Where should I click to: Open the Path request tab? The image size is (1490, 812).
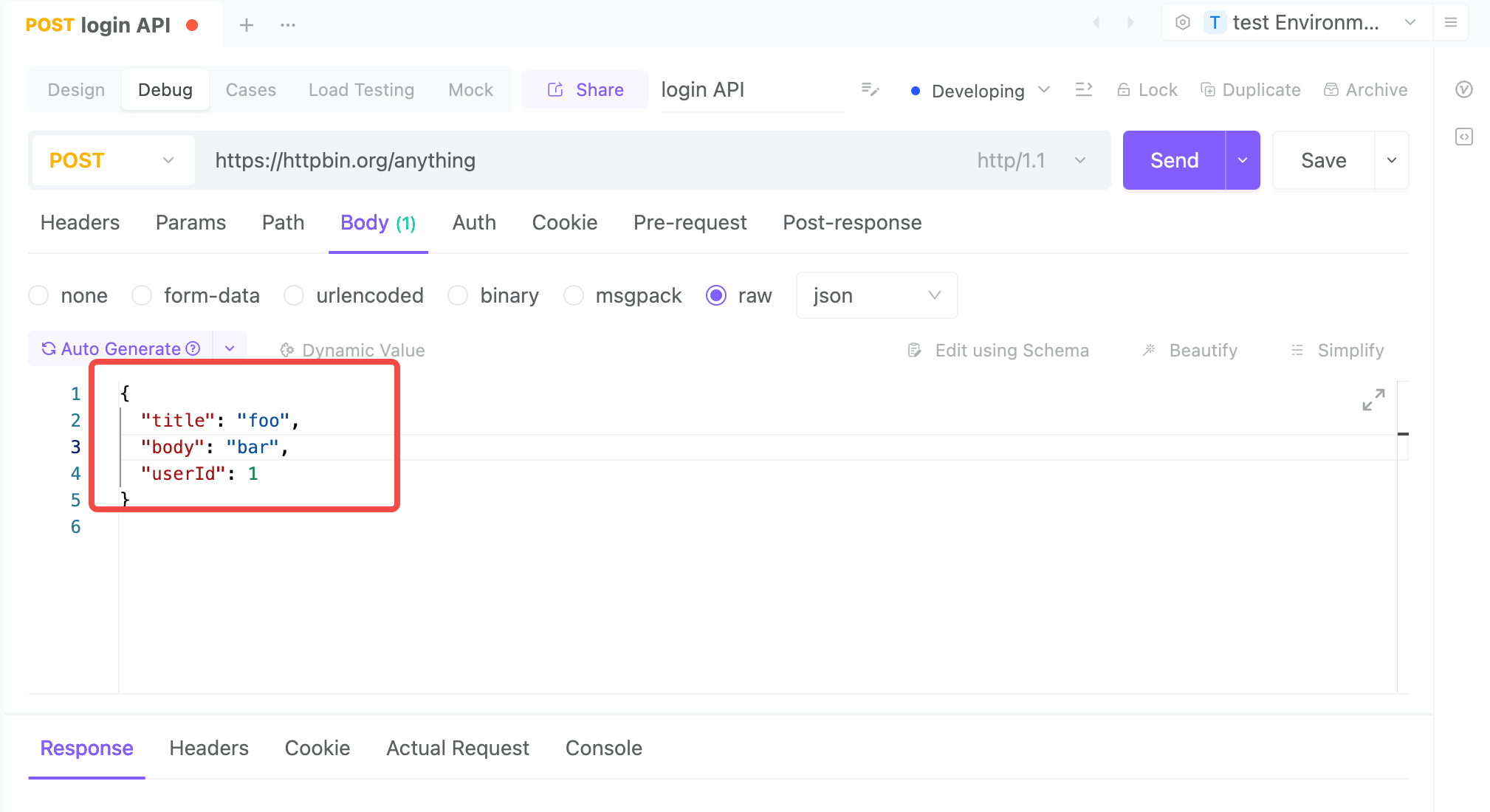tap(283, 222)
